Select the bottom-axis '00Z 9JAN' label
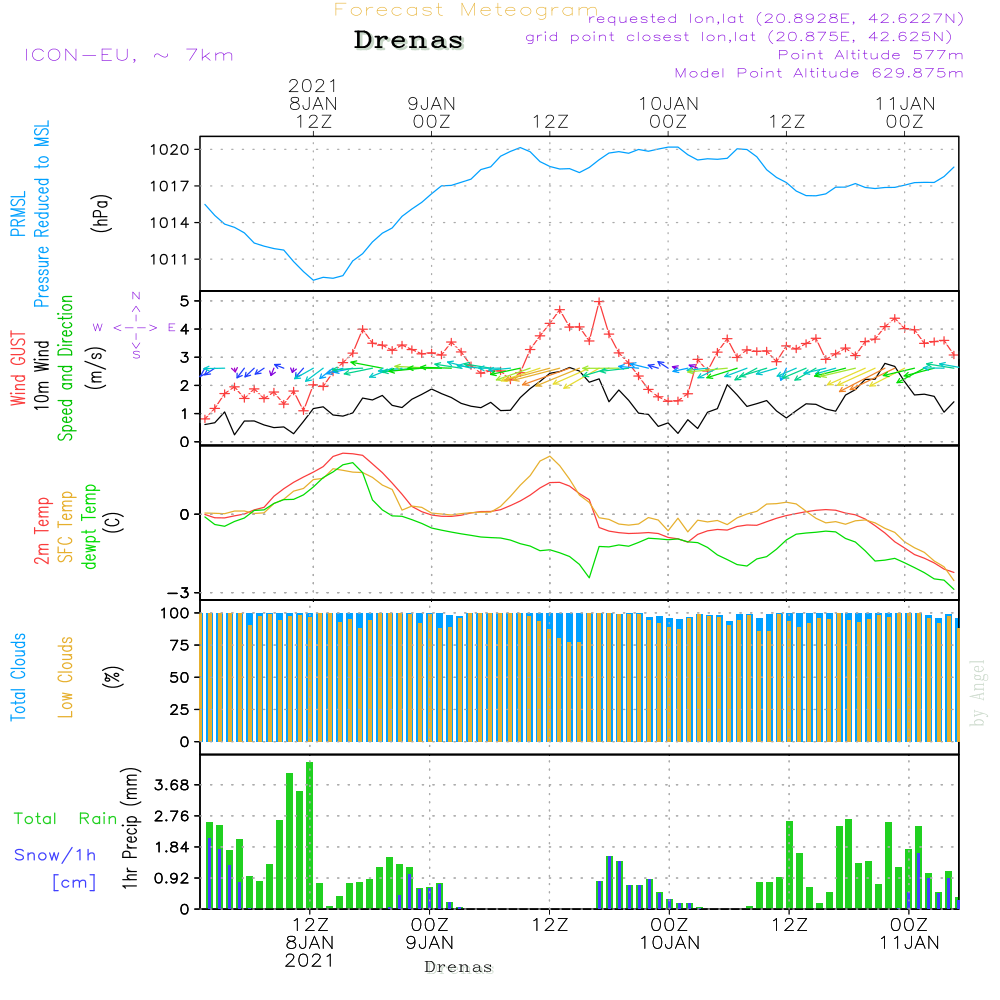 [430, 934]
